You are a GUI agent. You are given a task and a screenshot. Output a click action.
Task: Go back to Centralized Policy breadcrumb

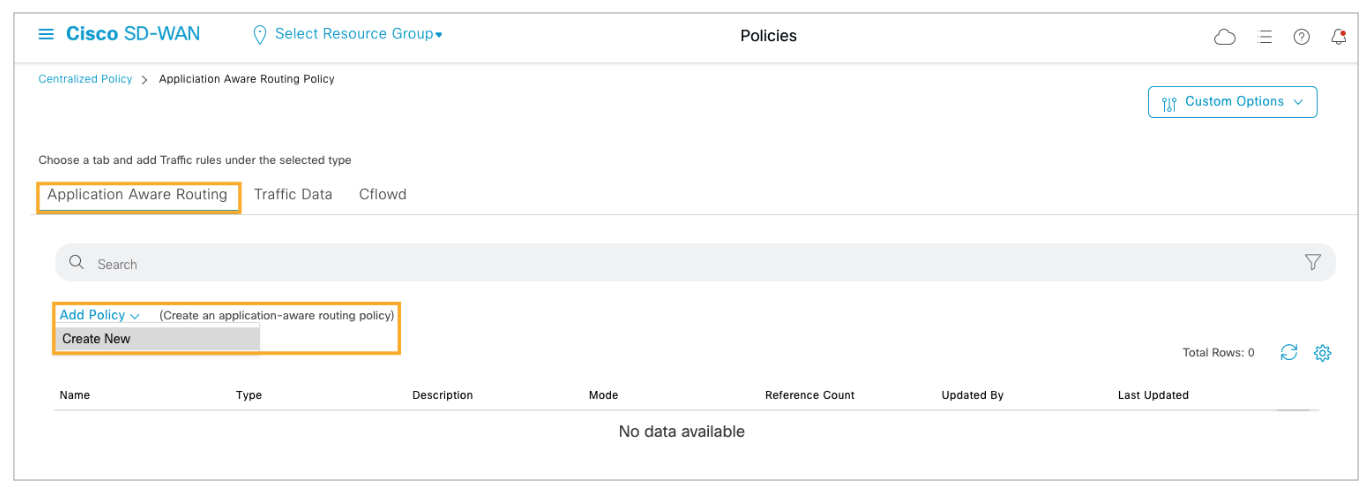pos(85,79)
